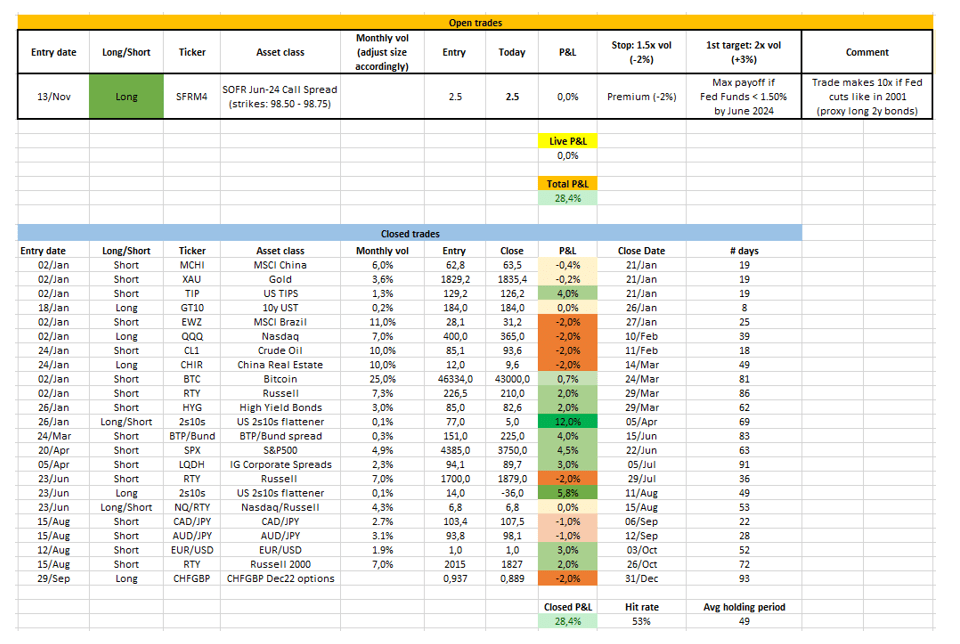The image size is (960, 644).
Task: Select the Comment column header
Action: pyautogui.click(x=866, y=52)
